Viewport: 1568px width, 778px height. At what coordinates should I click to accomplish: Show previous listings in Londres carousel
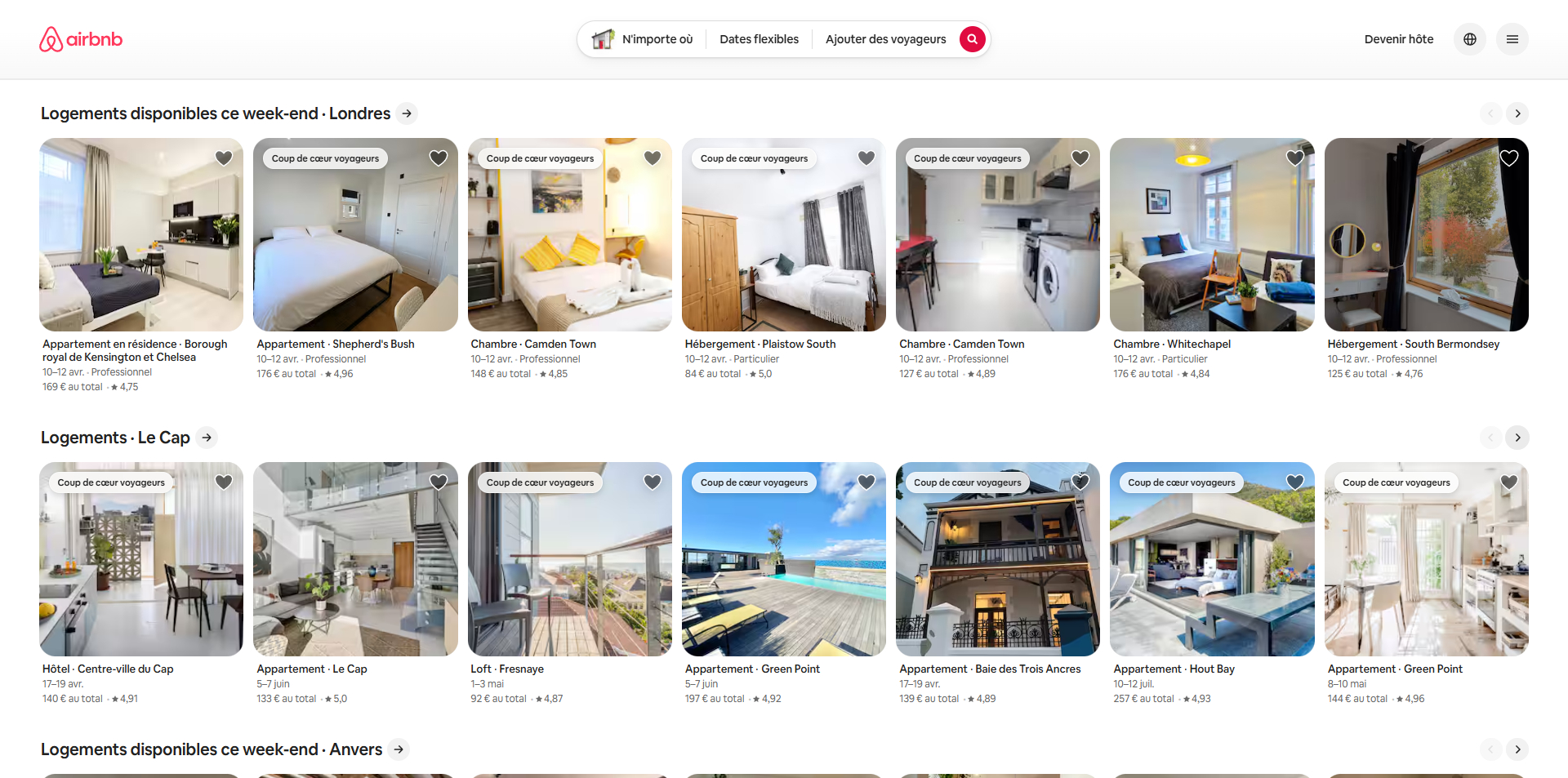click(x=1490, y=113)
